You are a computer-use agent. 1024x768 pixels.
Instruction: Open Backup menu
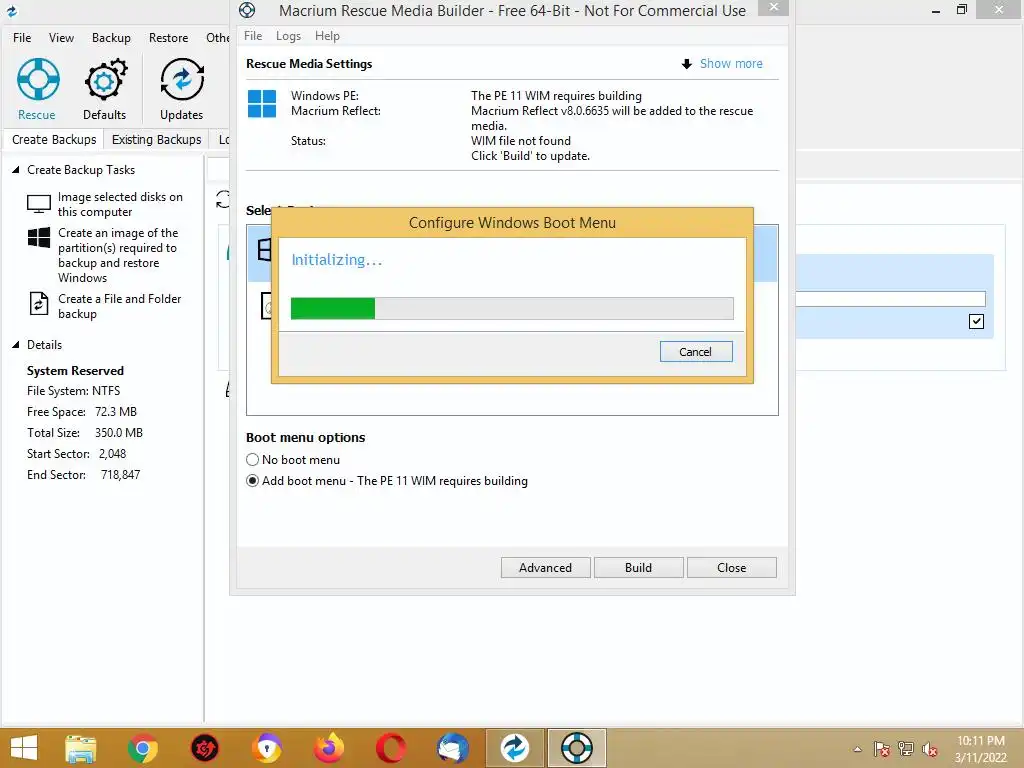[111, 38]
